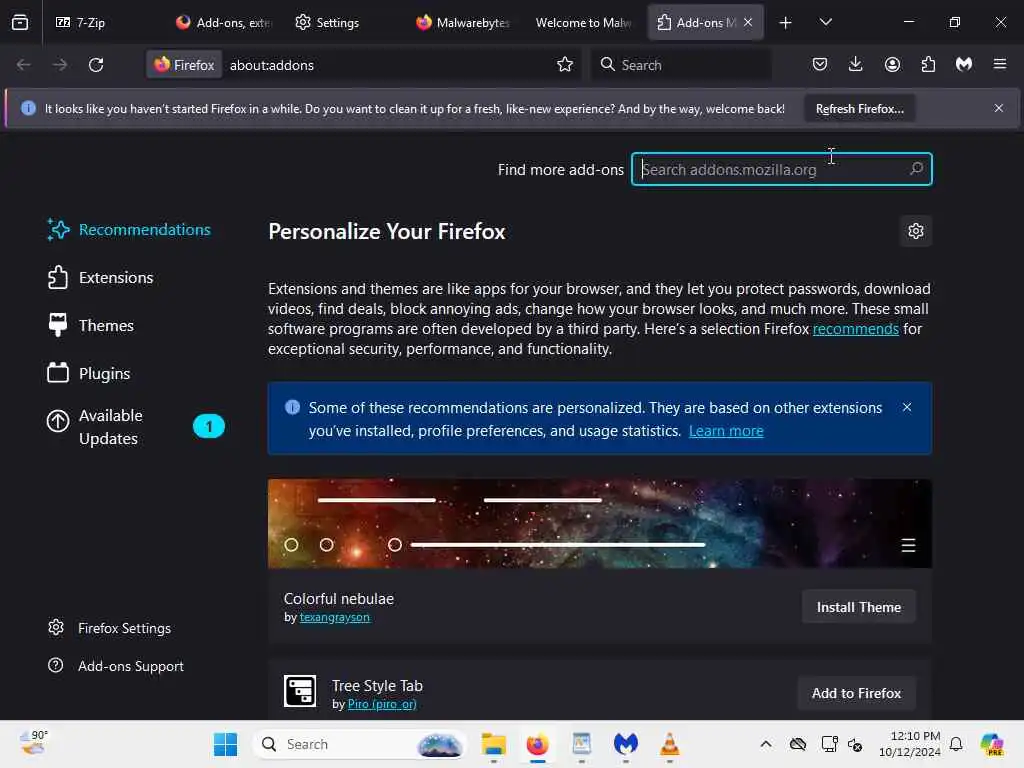Viewport: 1024px width, 768px height.
Task: Click the Refresh Firefox button
Action: 859,109
